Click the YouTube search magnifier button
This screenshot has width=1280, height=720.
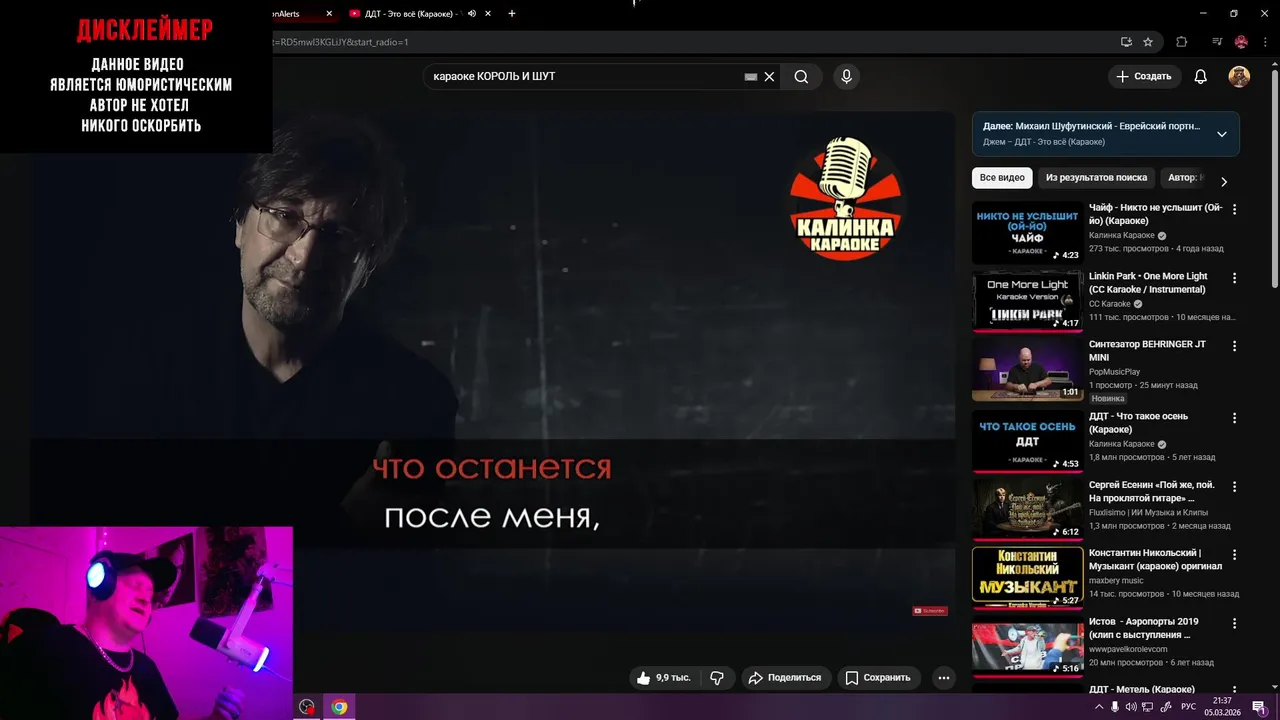(x=801, y=77)
